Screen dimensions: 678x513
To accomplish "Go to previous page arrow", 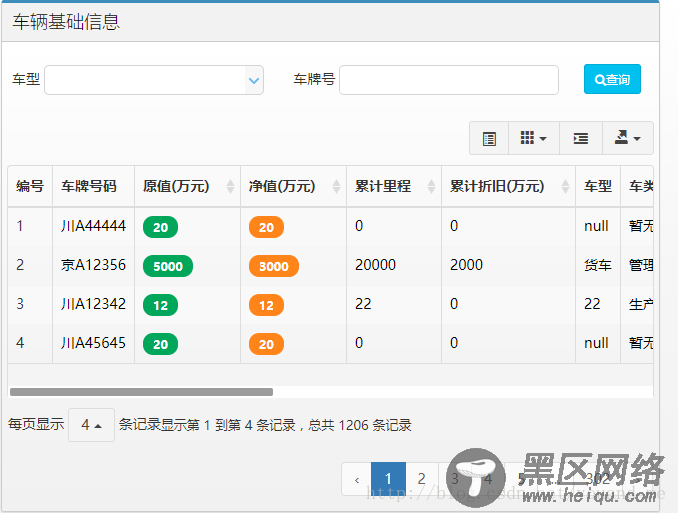I will 357,479.
